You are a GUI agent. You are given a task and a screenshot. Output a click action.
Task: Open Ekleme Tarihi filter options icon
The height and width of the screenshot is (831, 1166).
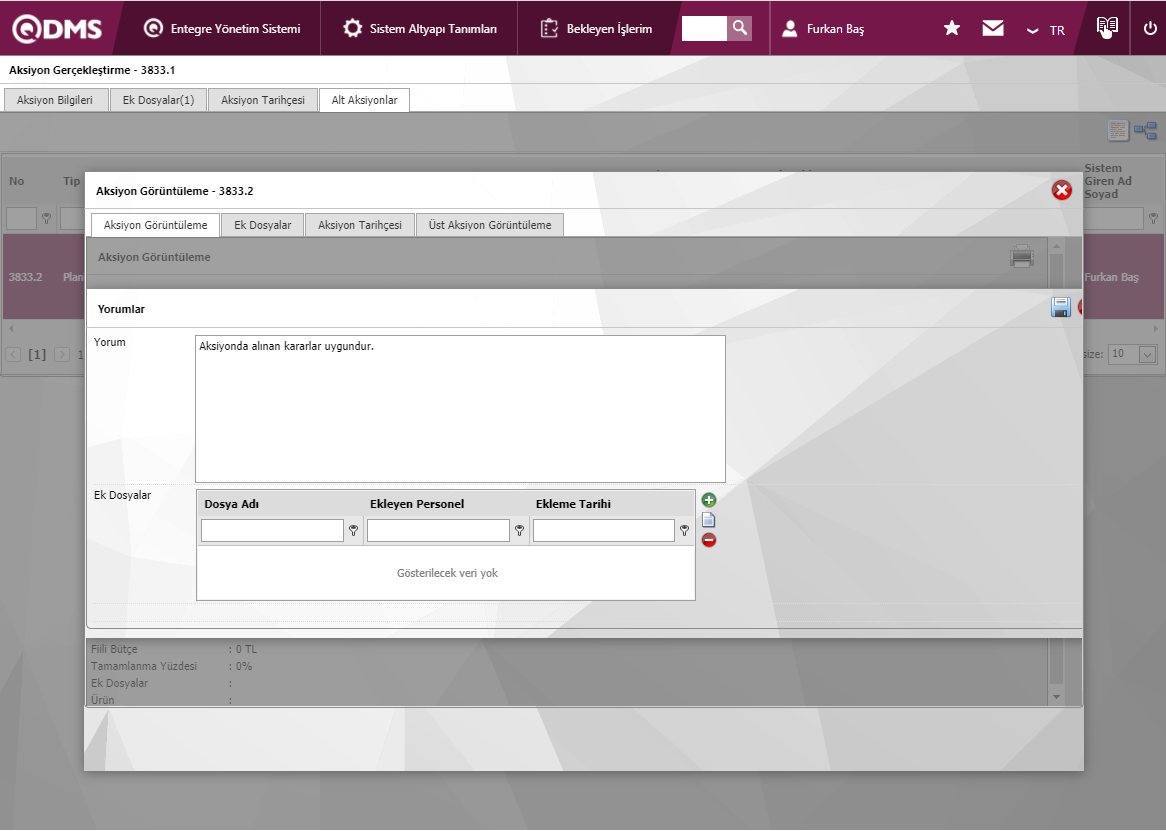[x=684, y=531]
